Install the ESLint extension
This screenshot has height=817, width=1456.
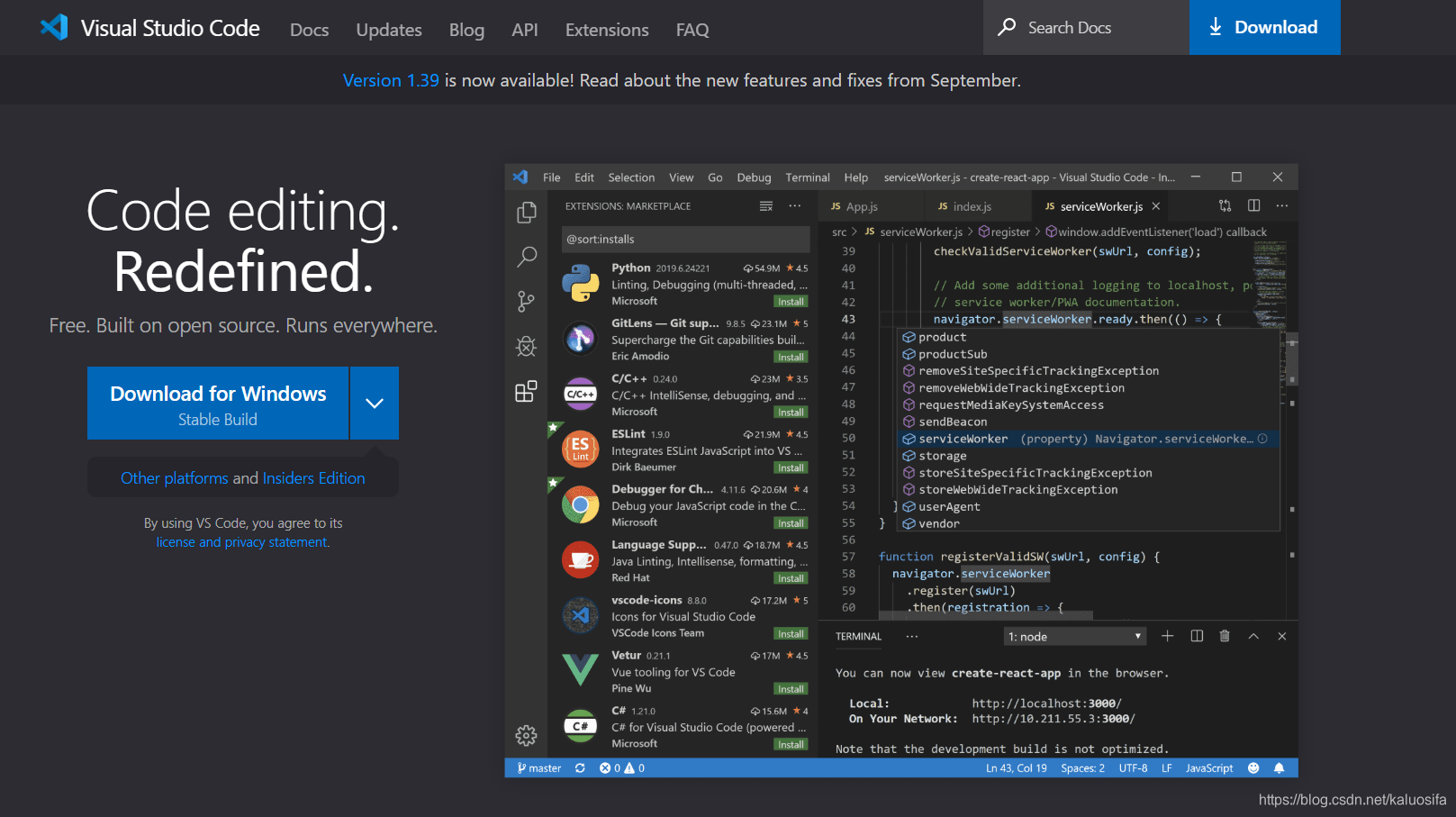click(x=791, y=468)
